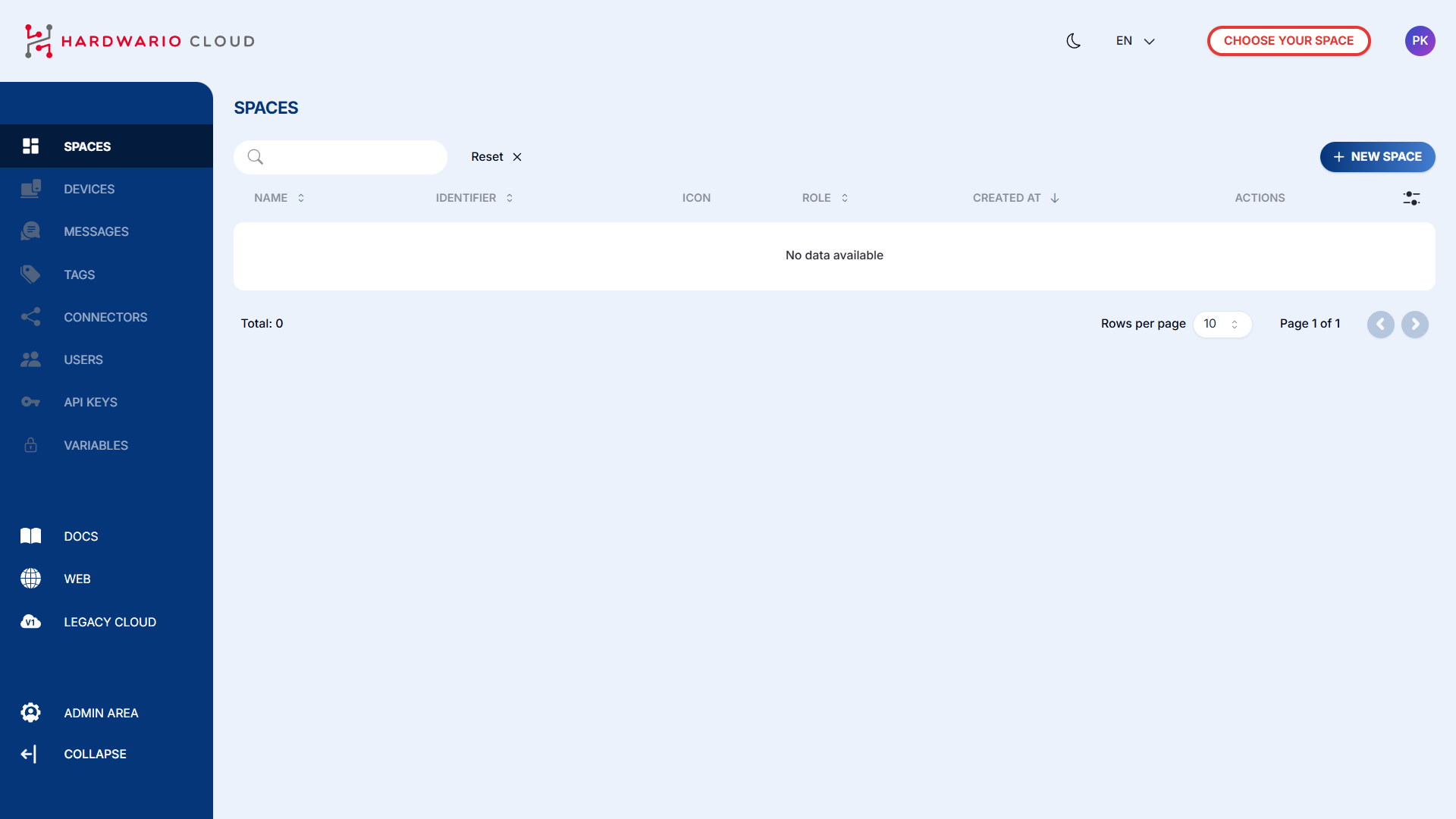This screenshot has width=1456, height=819.
Task: Click the HARDWARIO Cloud logo
Action: pos(139,41)
